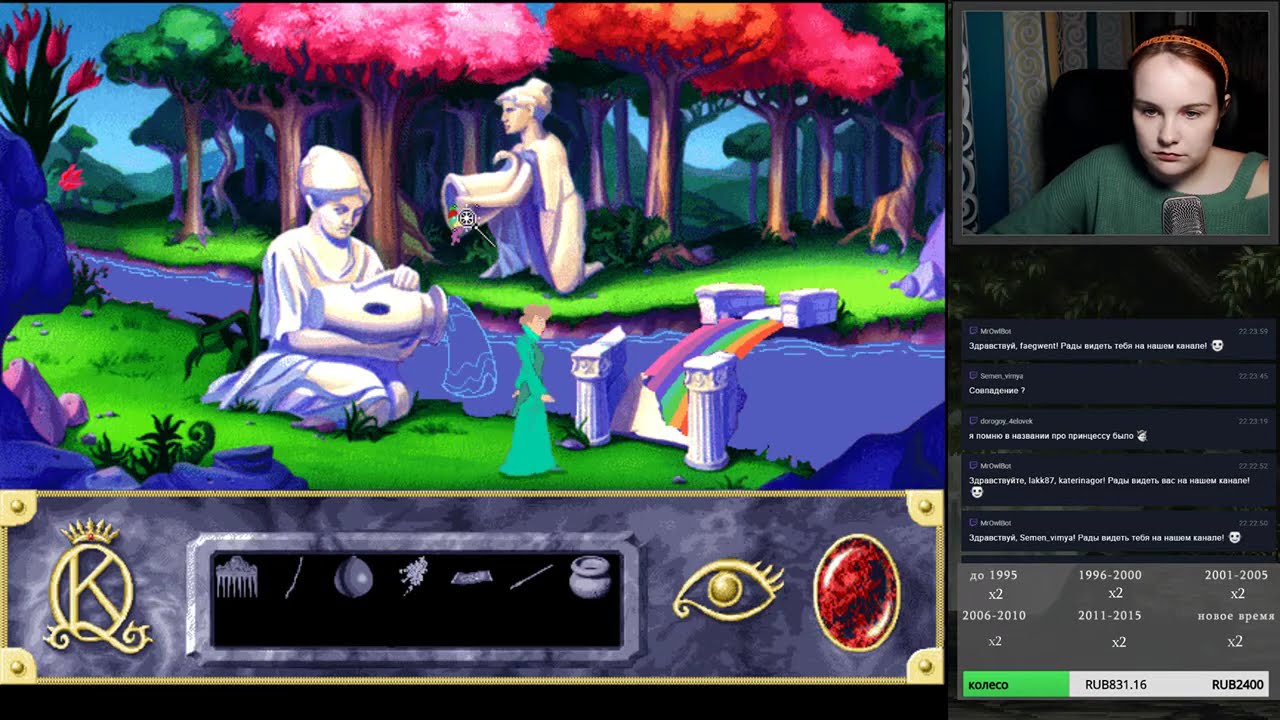
Task: Select the clay pot in inventory
Action: tap(589, 576)
